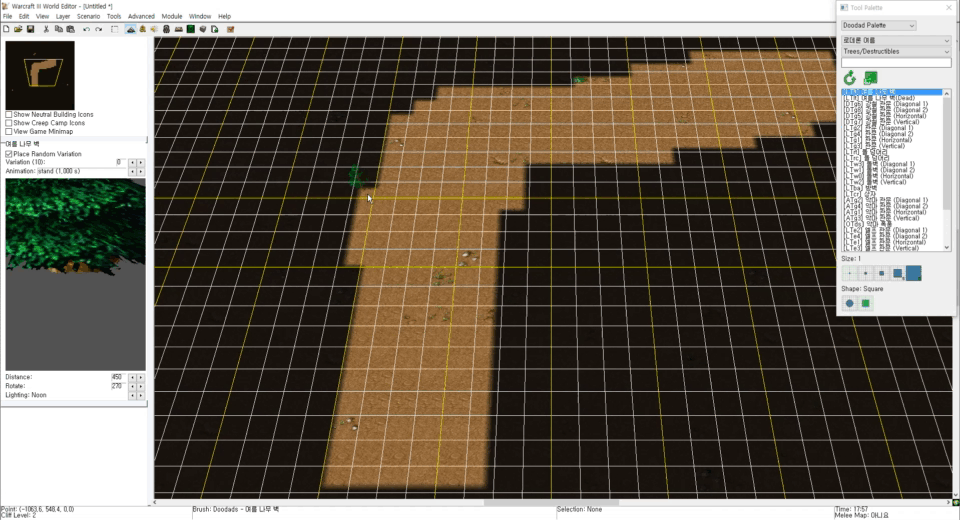Viewport: 960px width, 520px height.
Task: Click the Distance value field showing 450
Action: point(118,377)
